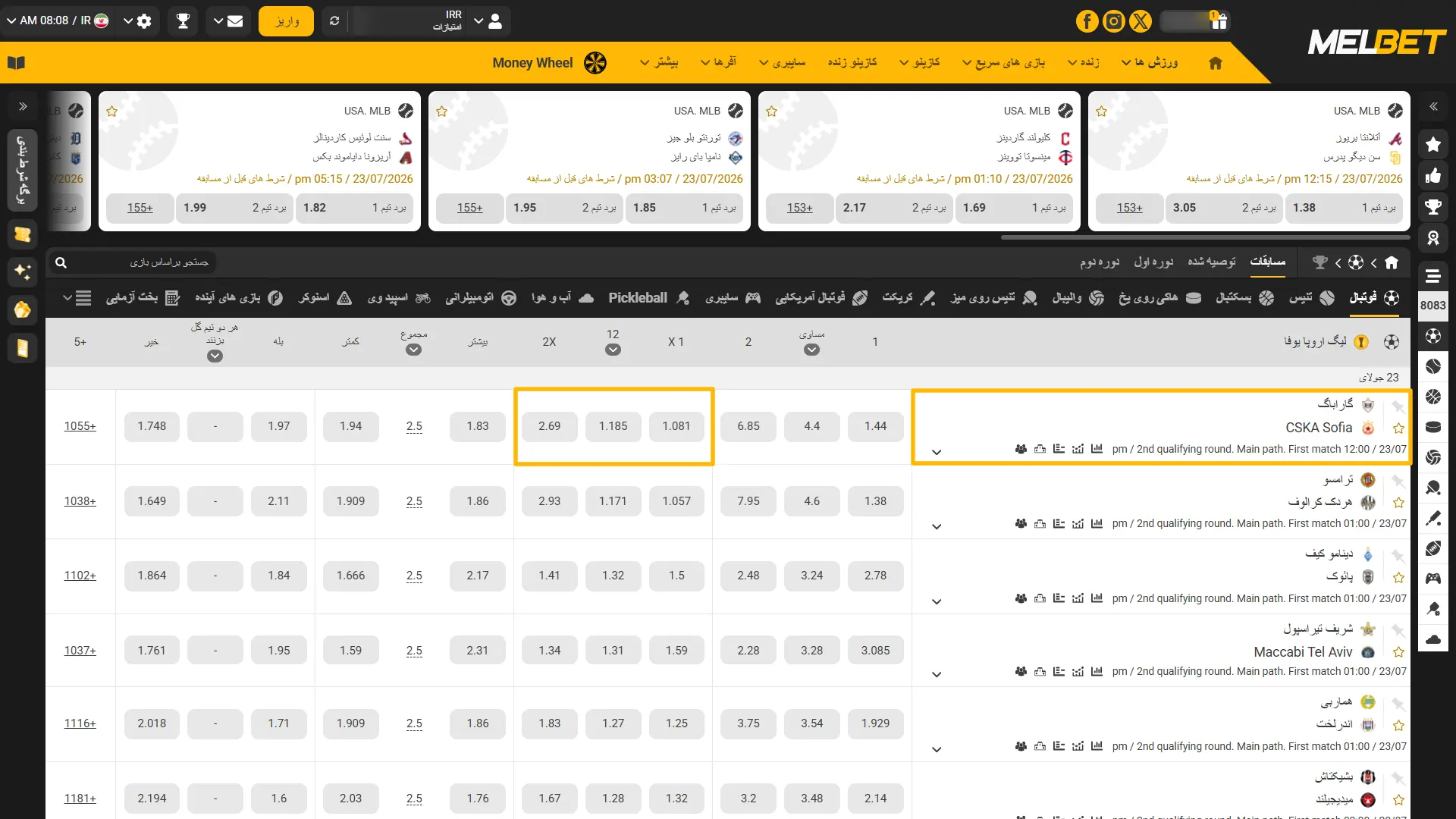Viewport: 1456px width, 819px height.
Task: Click the trophy icon in the right sidebar
Action: (x=1433, y=207)
